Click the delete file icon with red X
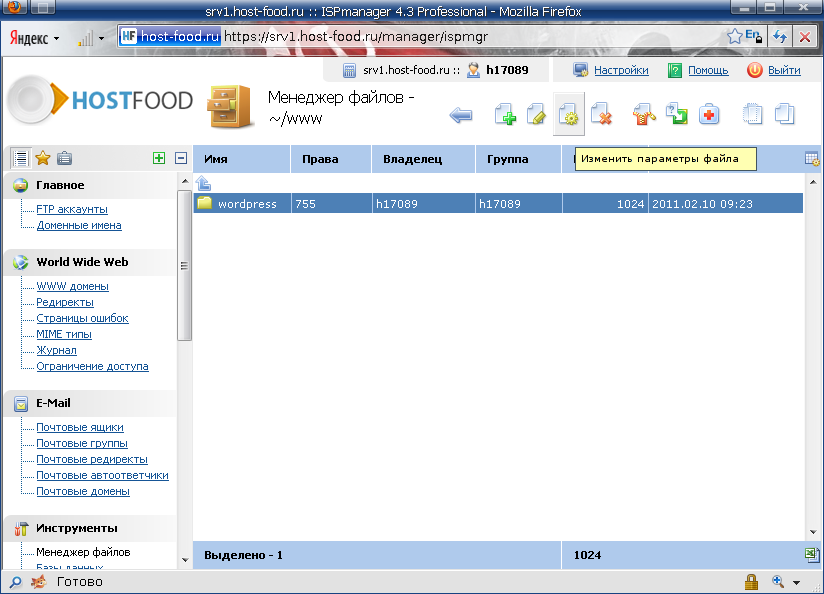This screenshot has width=824, height=594. click(x=601, y=116)
